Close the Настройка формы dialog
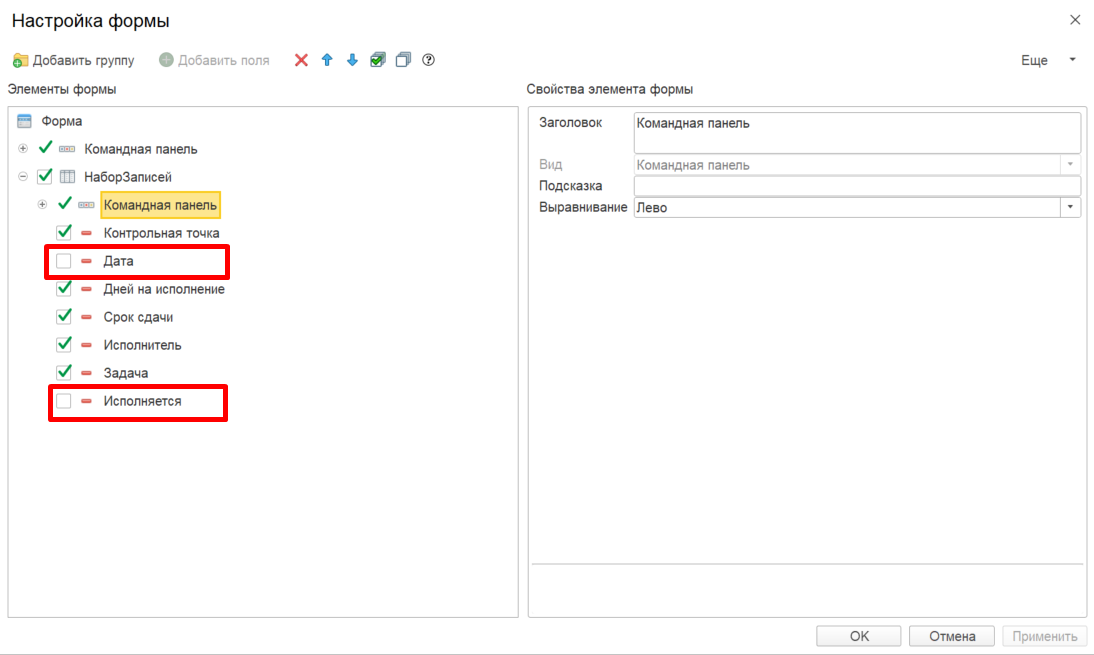The image size is (1094, 655). tap(1075, 20)
